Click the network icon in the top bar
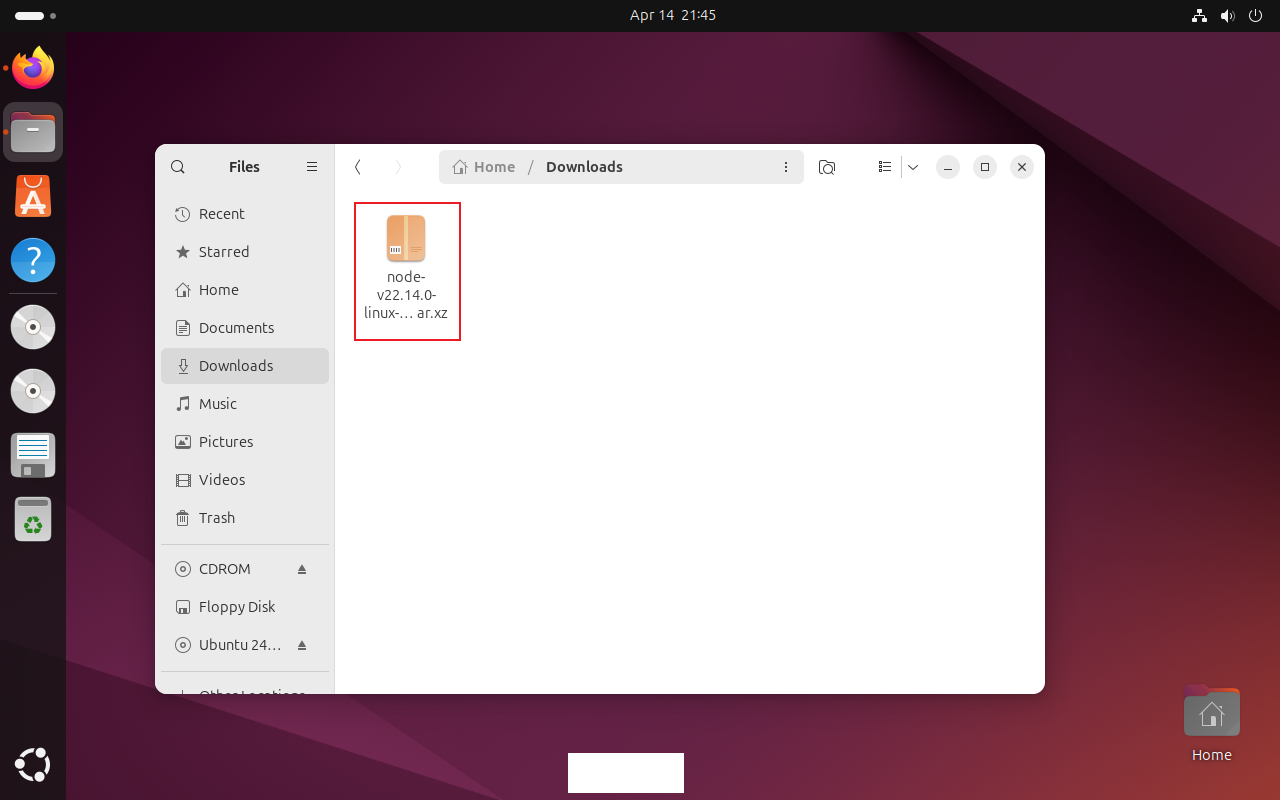 (1199, 15)
